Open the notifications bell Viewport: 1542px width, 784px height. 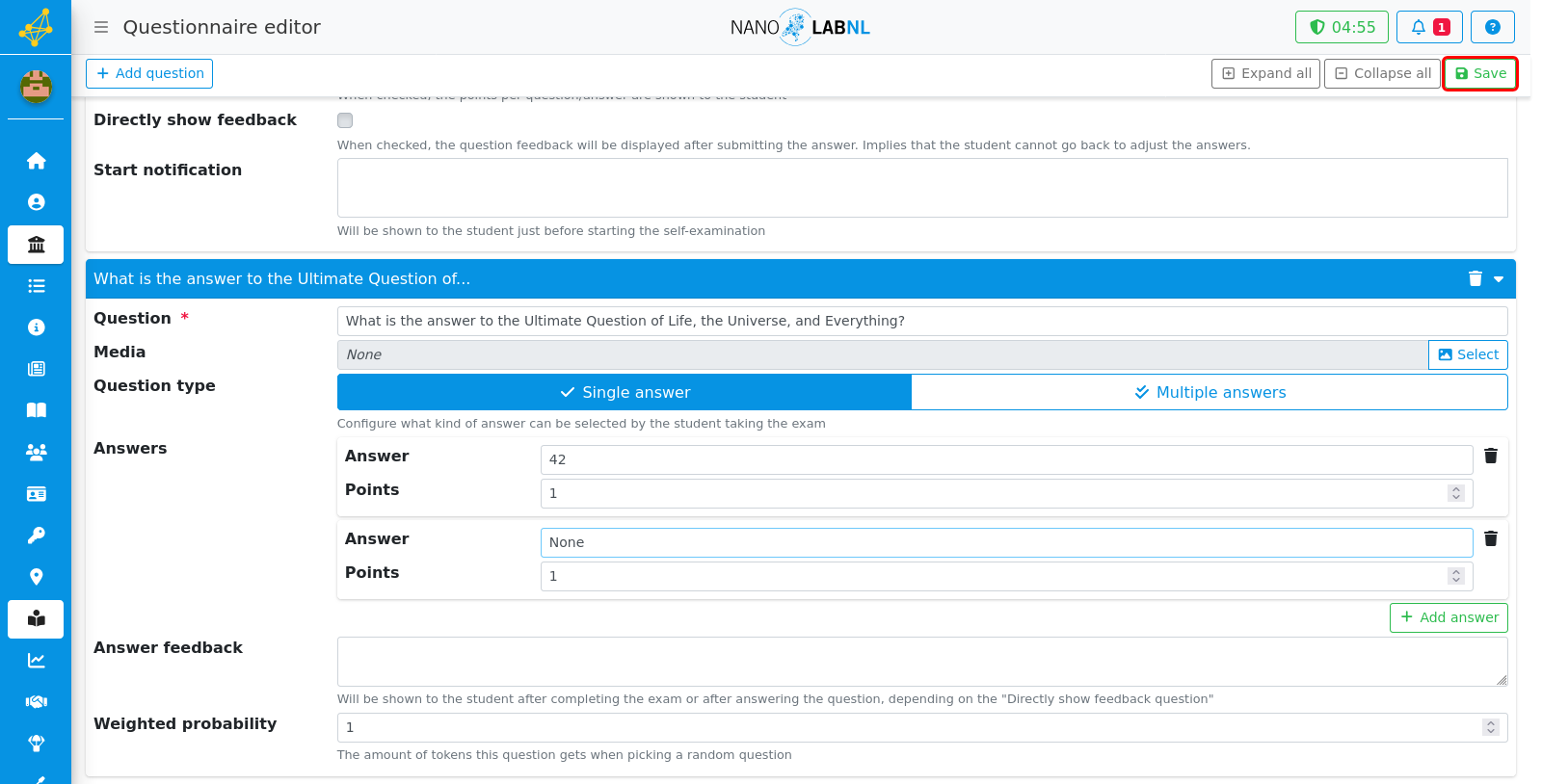point(1429,27)
